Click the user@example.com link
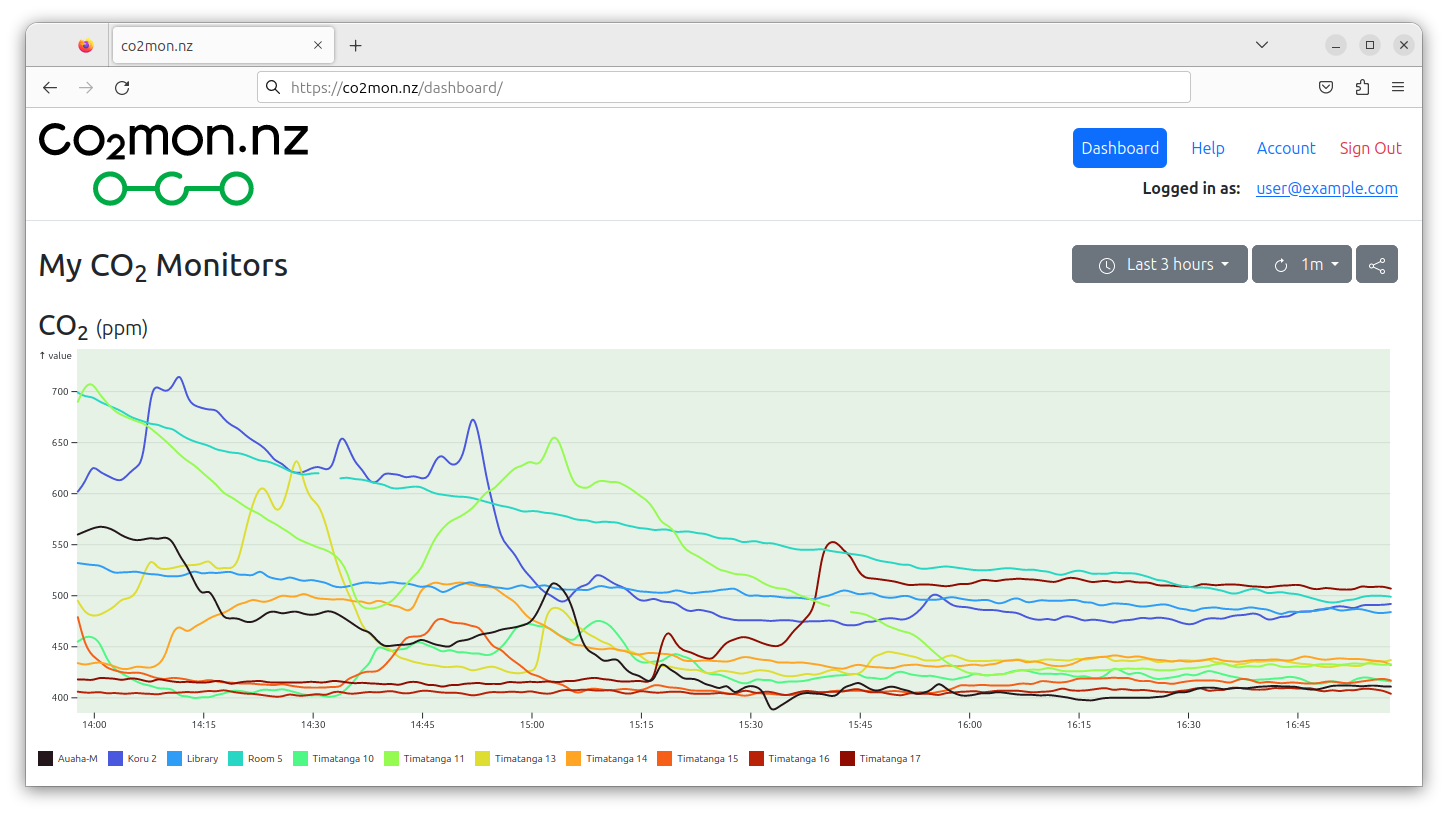This screenshot has width=1448, height=815. tap(1327, 188)
